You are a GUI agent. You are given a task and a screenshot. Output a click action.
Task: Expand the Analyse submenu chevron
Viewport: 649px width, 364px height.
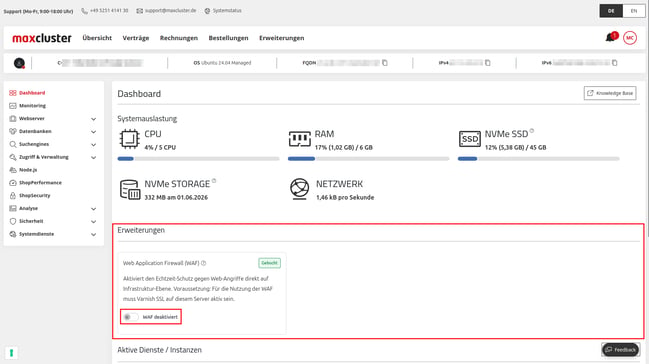[94, 209]
